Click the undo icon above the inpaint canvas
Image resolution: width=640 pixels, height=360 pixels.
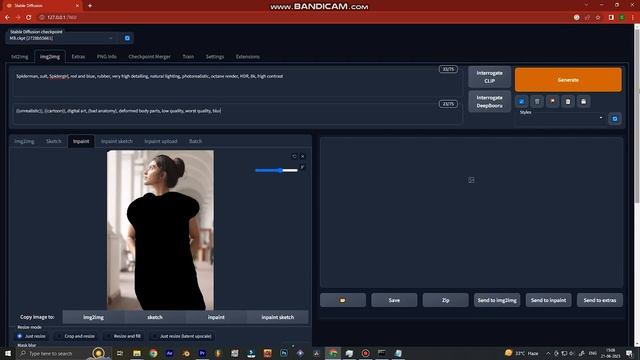pos(294,156)
